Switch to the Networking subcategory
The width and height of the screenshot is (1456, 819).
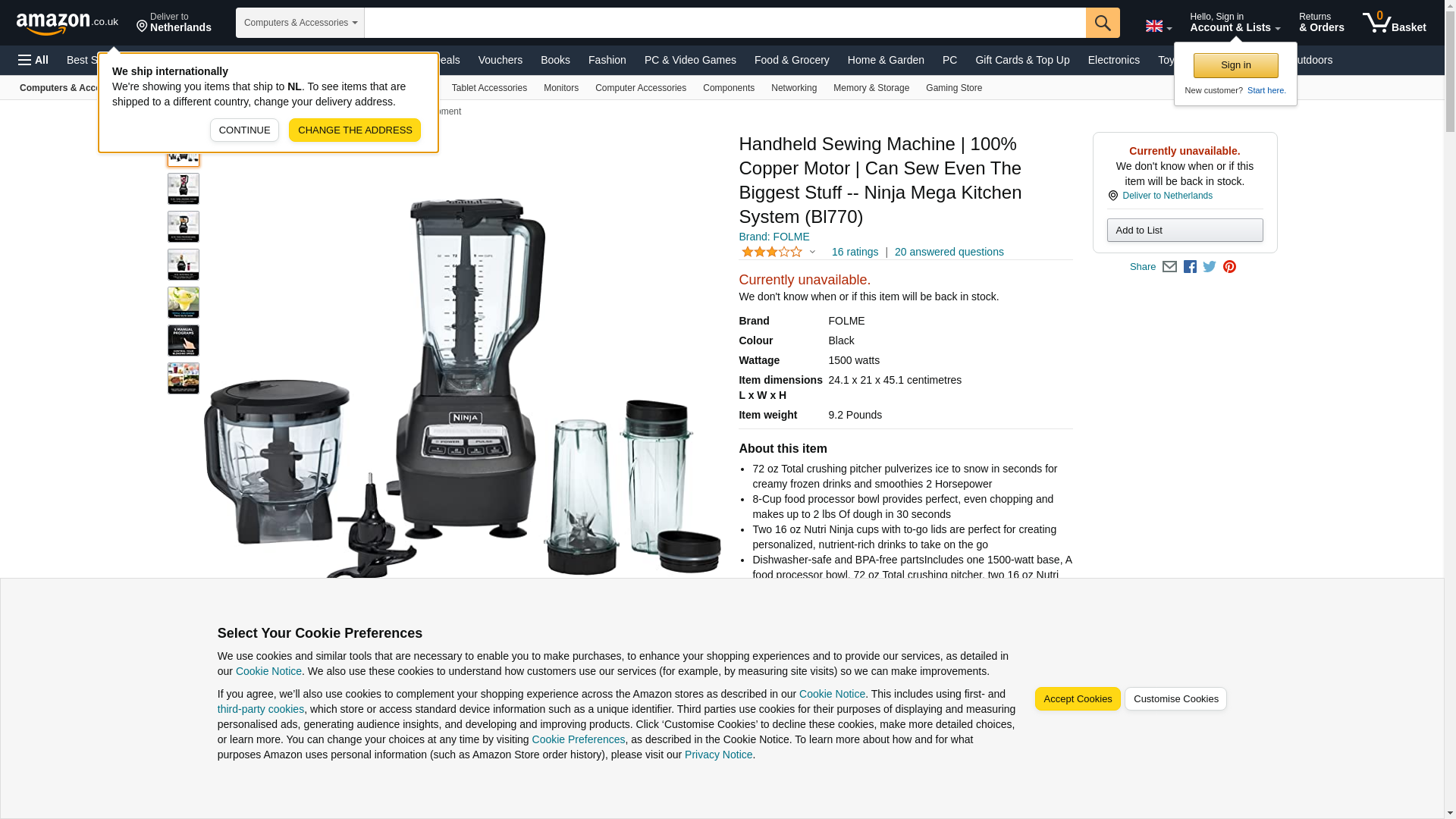pyautogui.click(x=794, y=88)
